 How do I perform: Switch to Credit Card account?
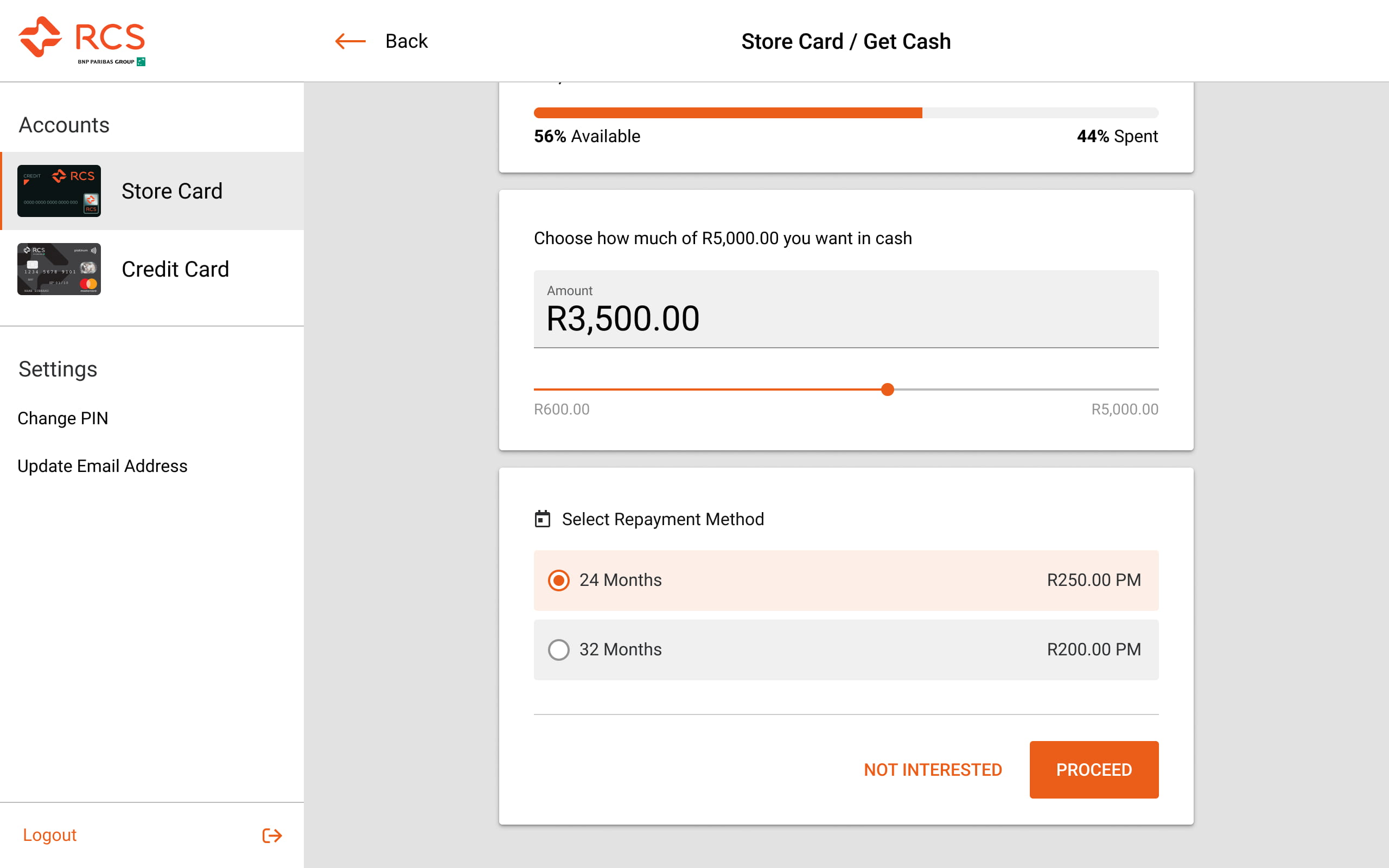175,269
